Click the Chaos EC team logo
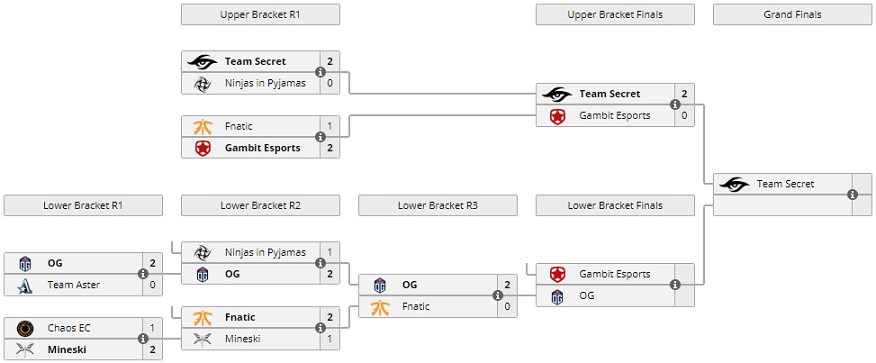The width and height of the screenshot is (876, 363). (26, 328)
